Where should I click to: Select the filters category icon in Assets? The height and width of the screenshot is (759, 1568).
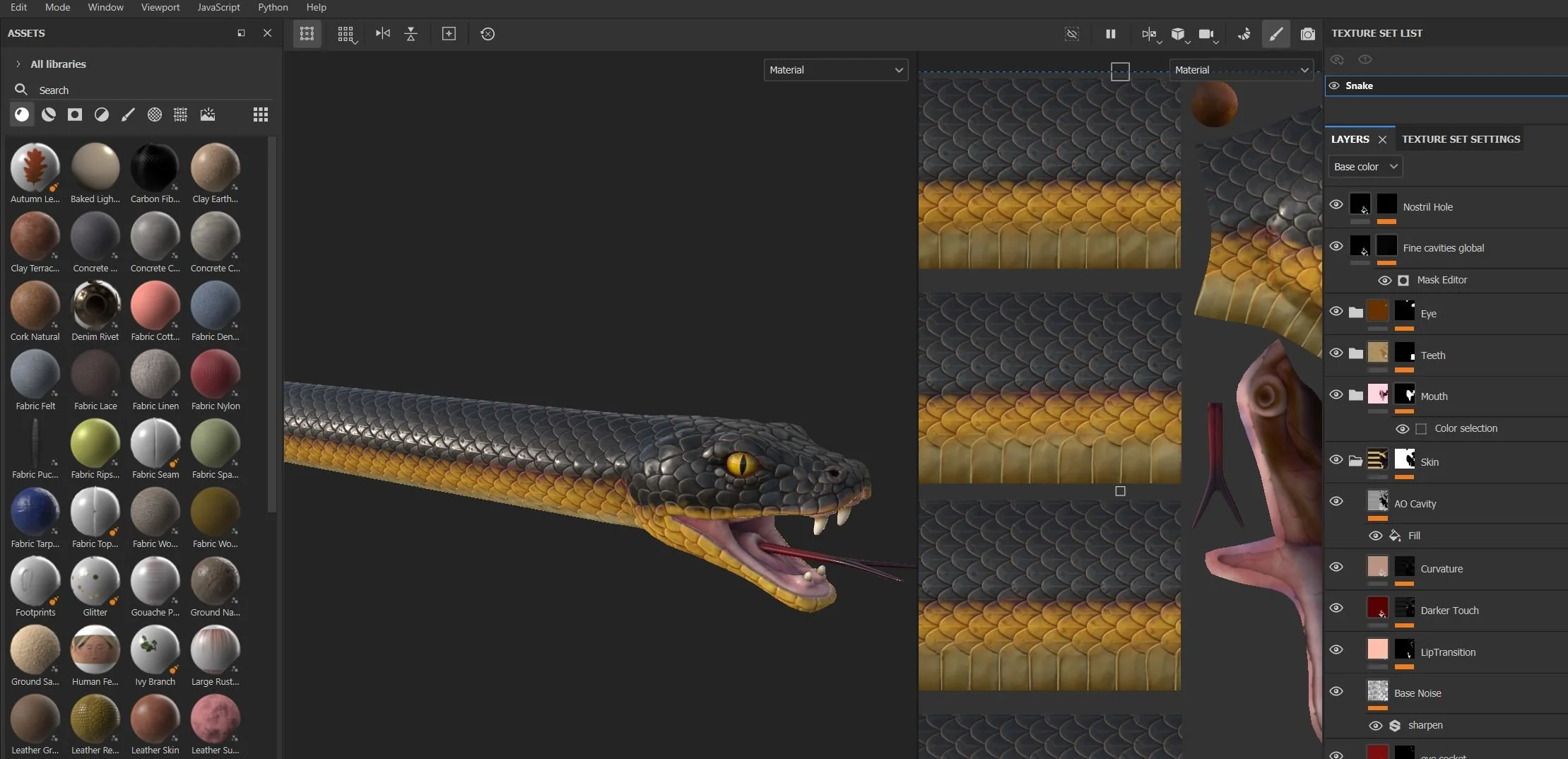click(x=102, y=114)
